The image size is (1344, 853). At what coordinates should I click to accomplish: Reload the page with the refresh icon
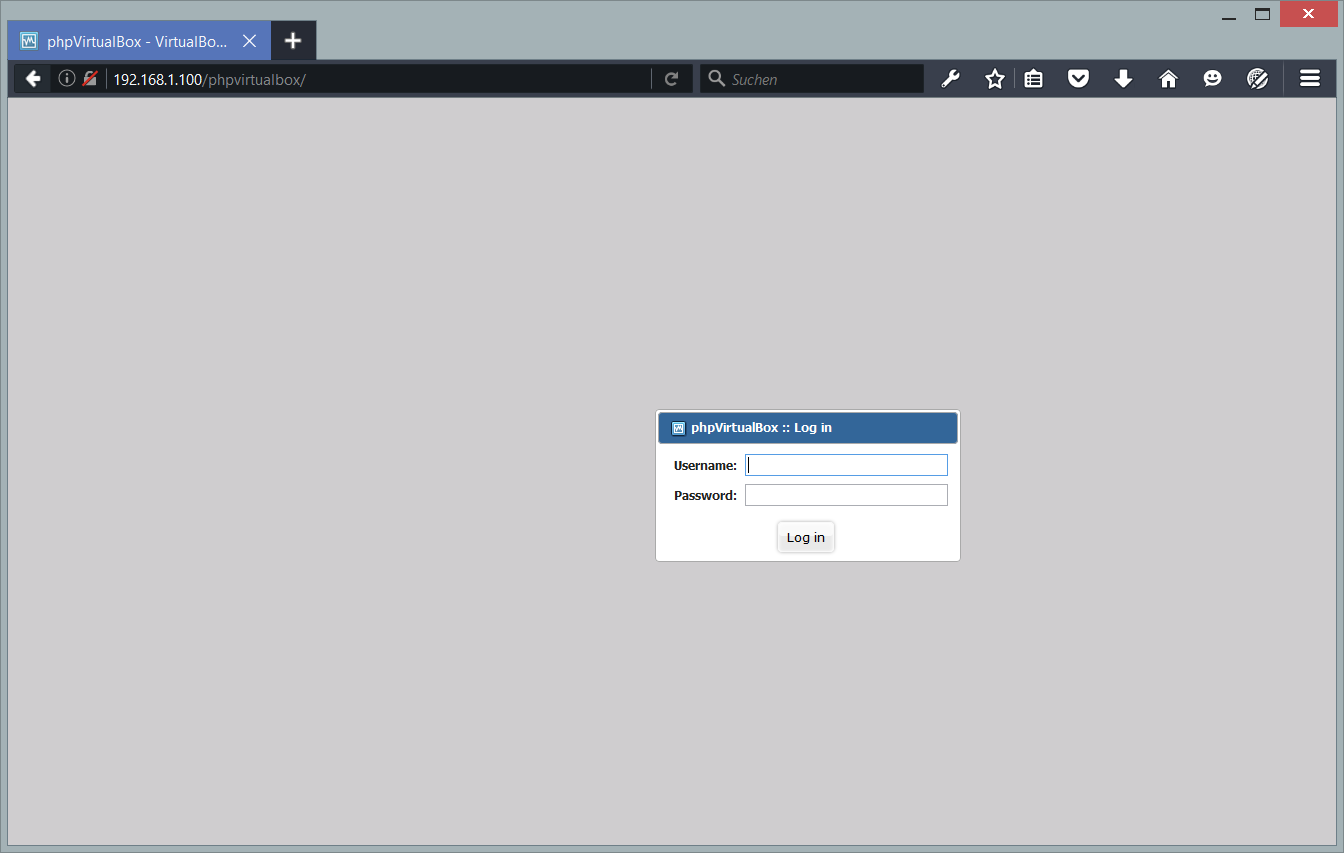point(672,79)
